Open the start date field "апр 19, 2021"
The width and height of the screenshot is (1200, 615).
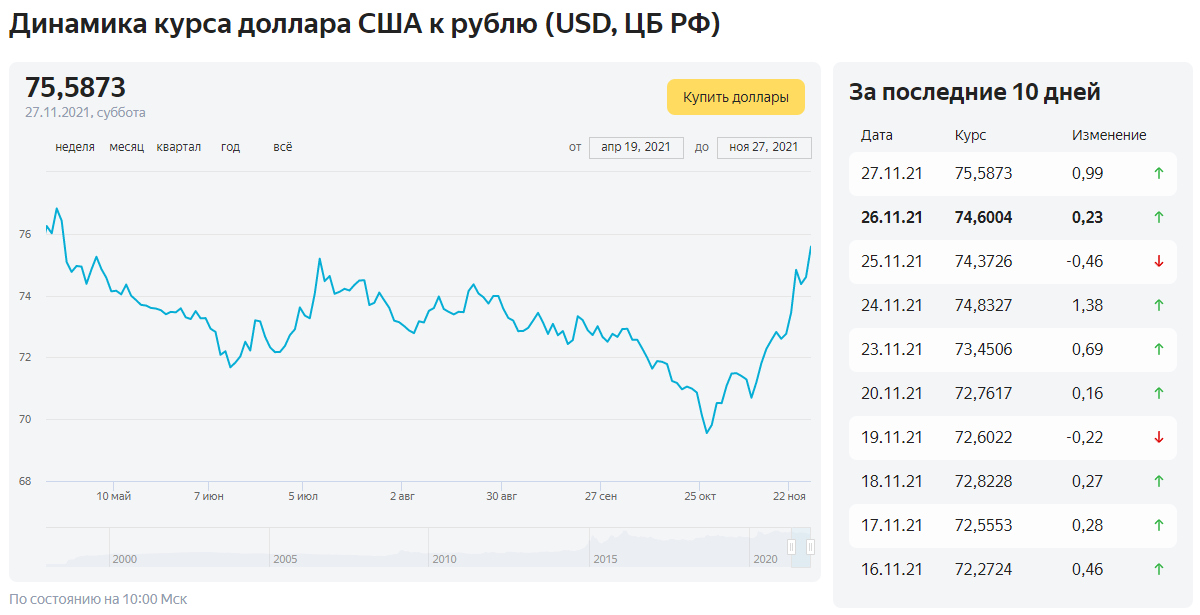coord(636,147)
